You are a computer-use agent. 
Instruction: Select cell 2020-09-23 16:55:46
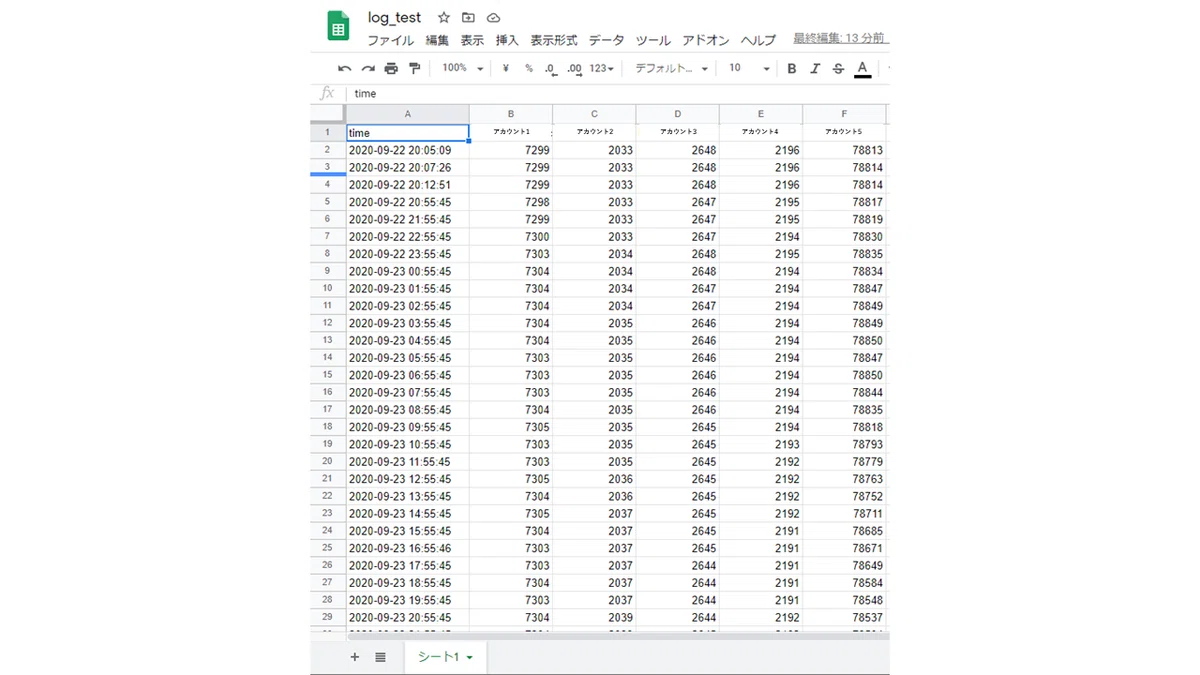[x=408, y=548]
